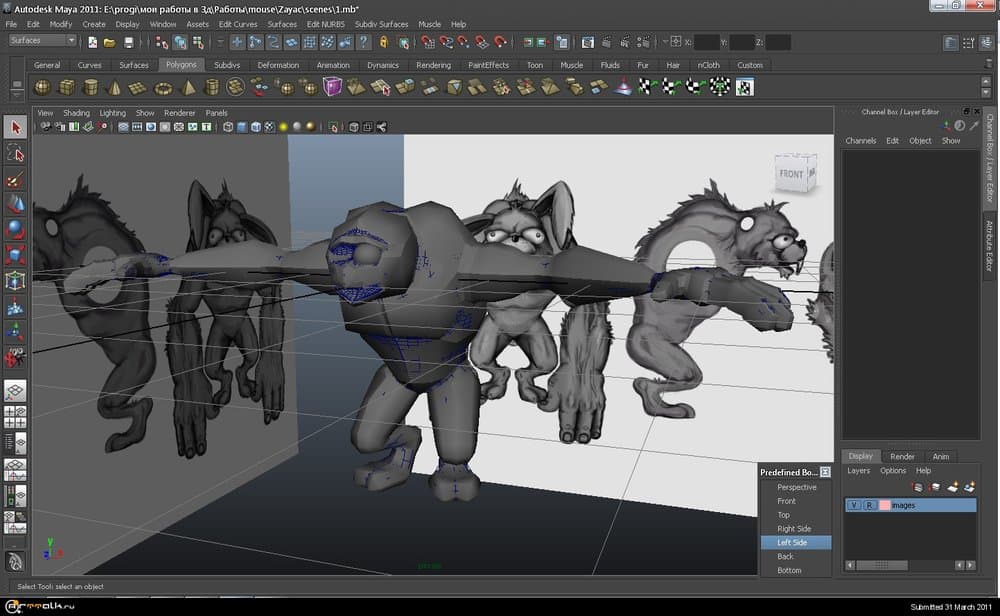The height and width of the screenshot is (616, 1000).
Task: Select the Right Side bookmark view
Action: pos(794,529)
